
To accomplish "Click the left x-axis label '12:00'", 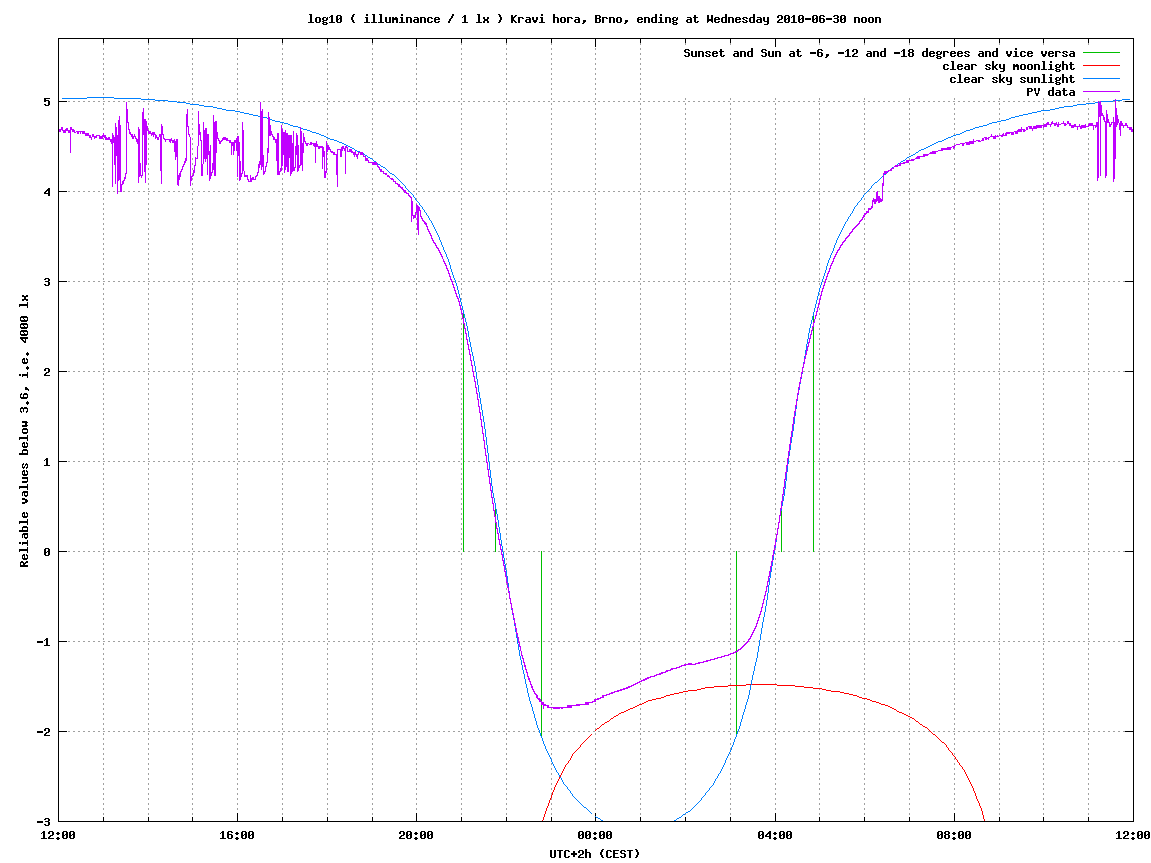I will 58,835.
